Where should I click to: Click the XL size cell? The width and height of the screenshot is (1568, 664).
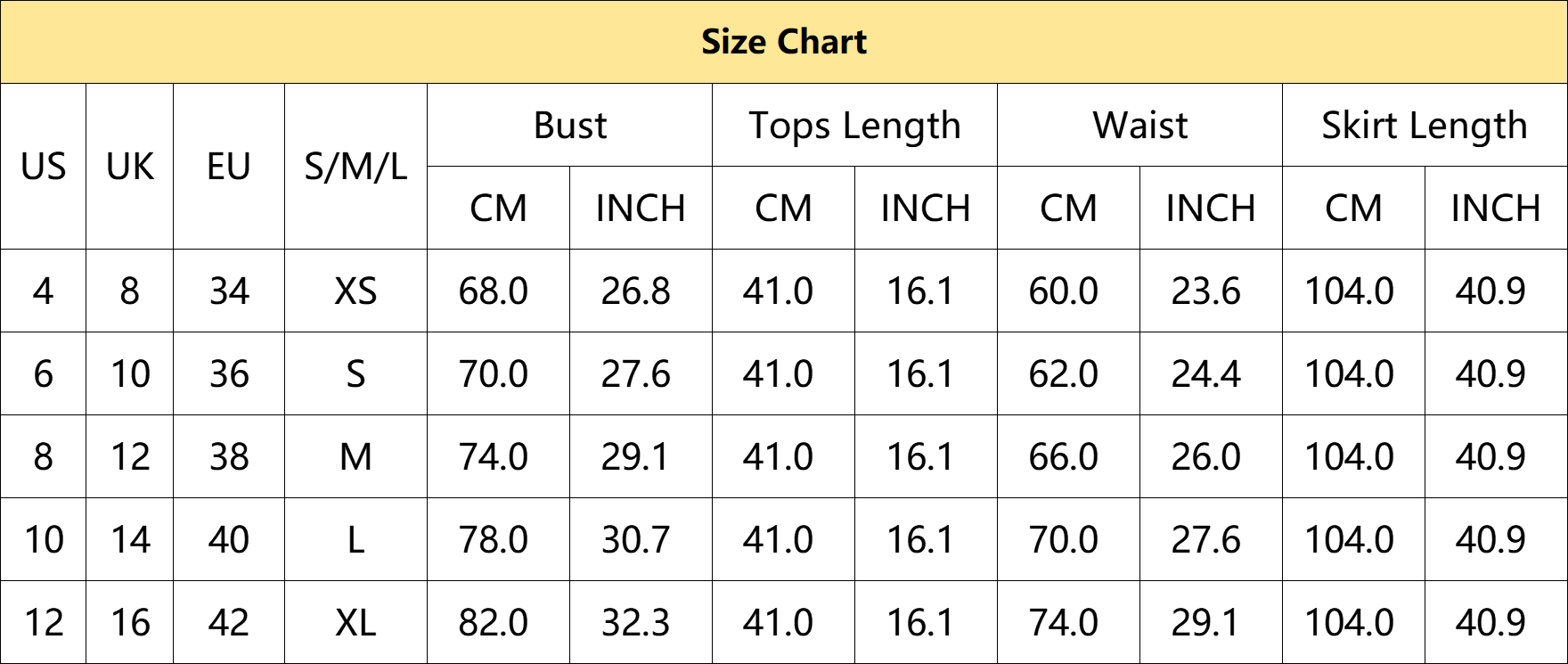[x=355, y=622]
